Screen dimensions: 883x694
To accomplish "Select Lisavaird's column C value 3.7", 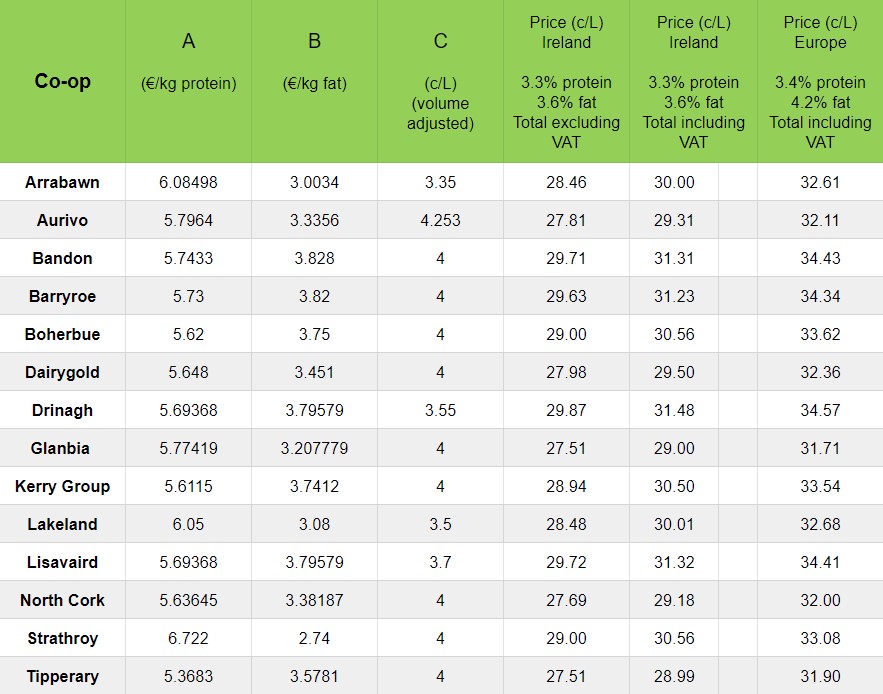I will coord(440,562).
